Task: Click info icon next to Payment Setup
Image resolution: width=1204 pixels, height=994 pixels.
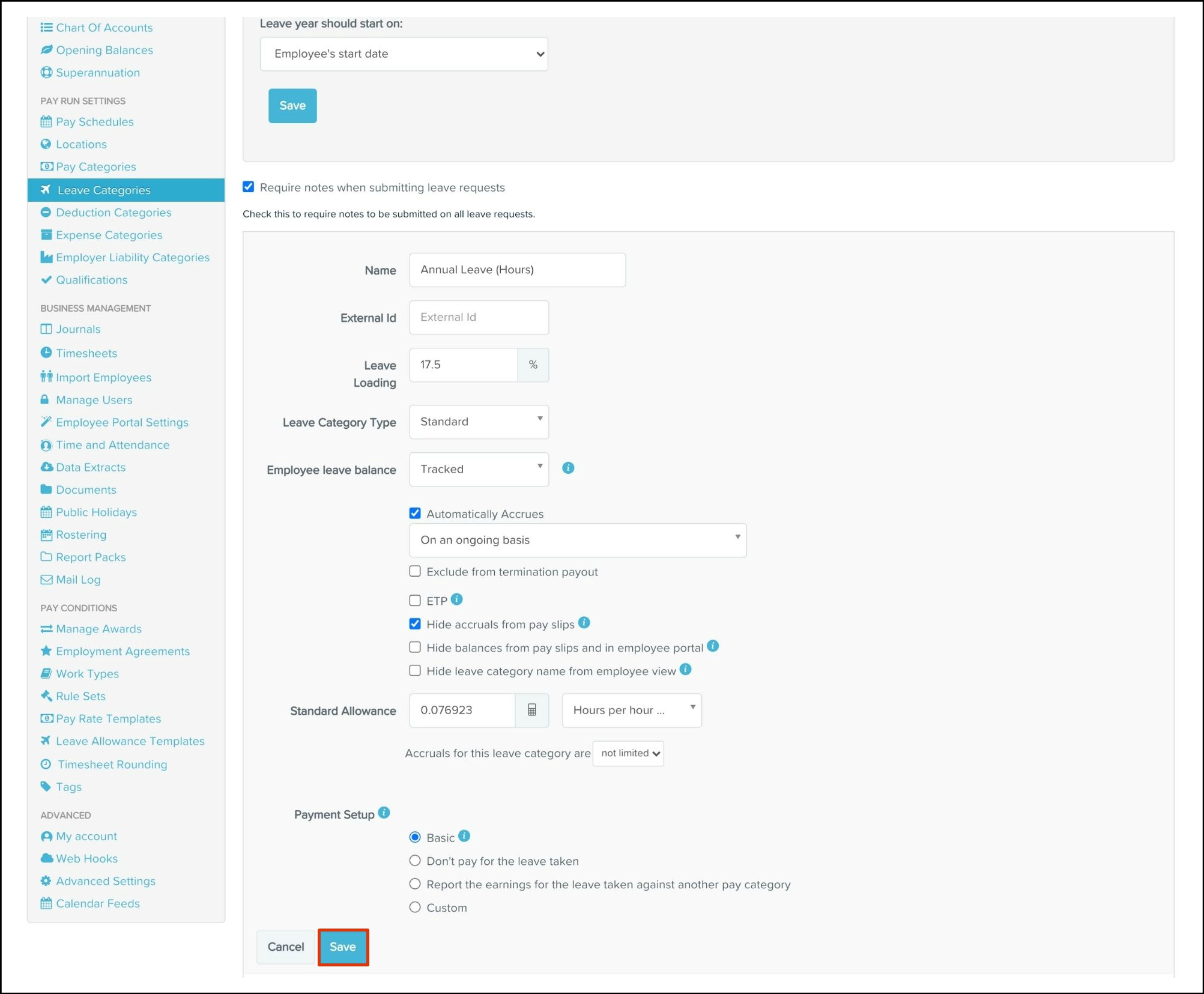Action: pyautogui.click(x=384, y=813)
